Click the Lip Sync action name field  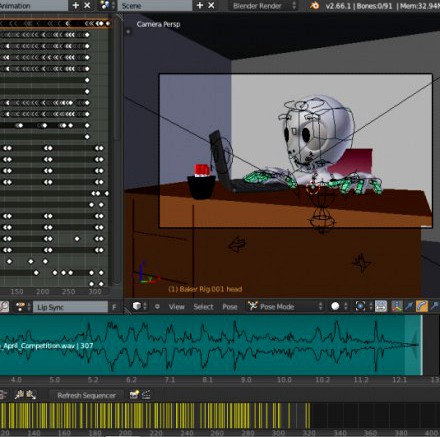(71, 307)
